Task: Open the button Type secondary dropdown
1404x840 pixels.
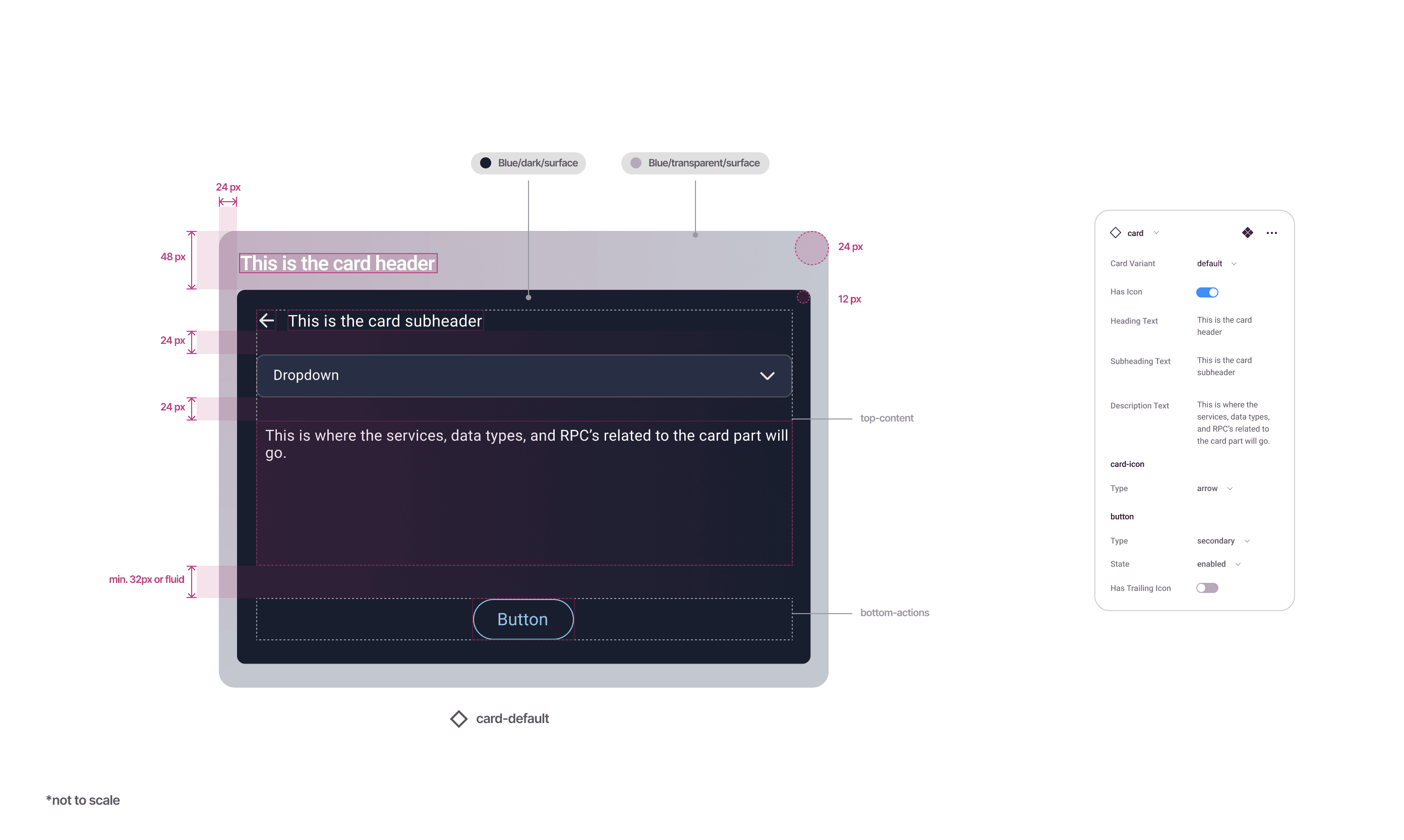Action: tap(1223, 541)
